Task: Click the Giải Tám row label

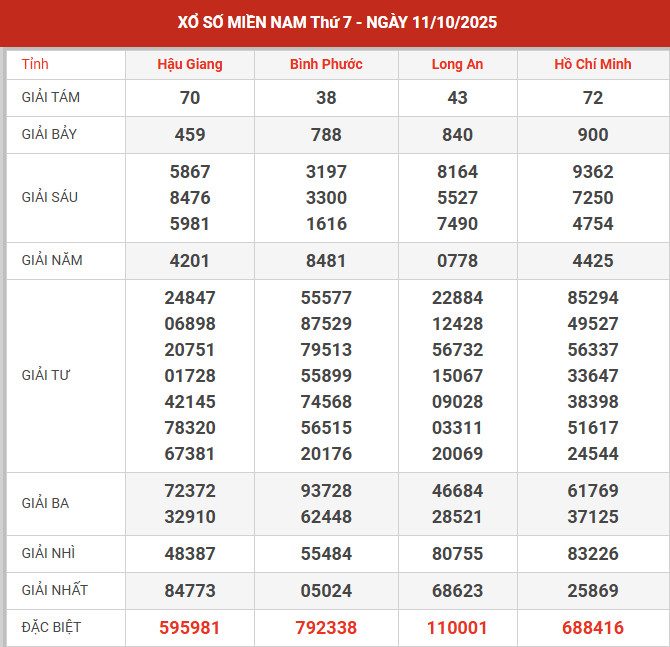Action: [52, 98]
